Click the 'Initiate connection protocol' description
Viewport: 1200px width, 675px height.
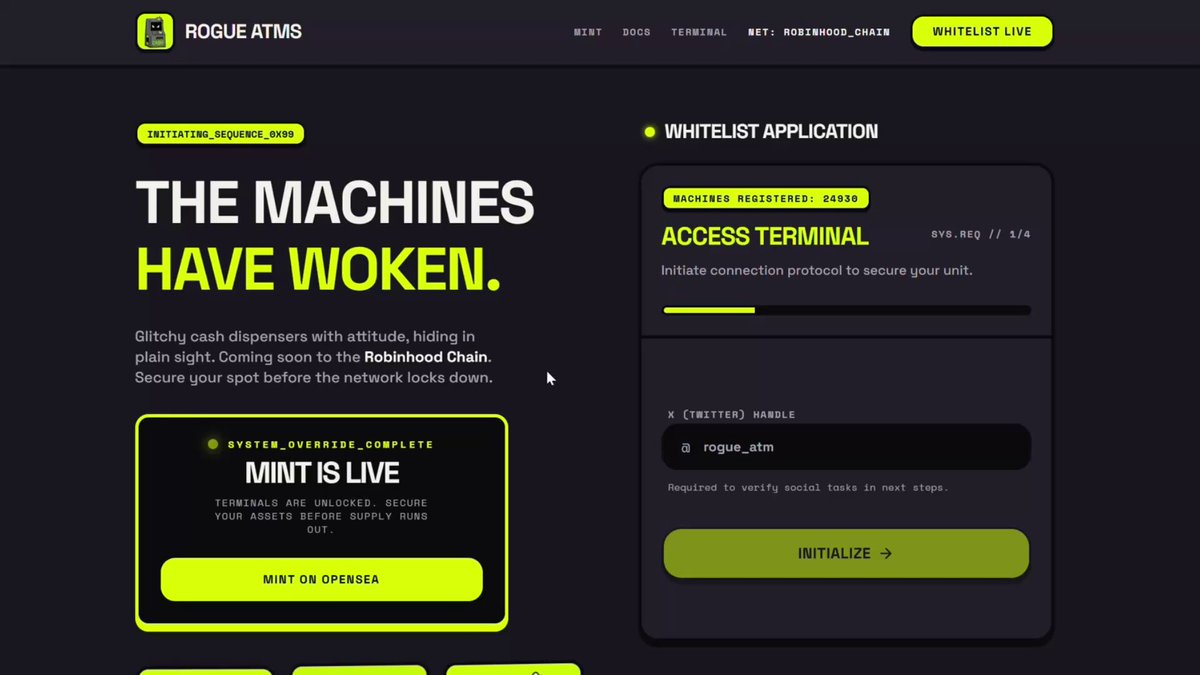(817, 271)
